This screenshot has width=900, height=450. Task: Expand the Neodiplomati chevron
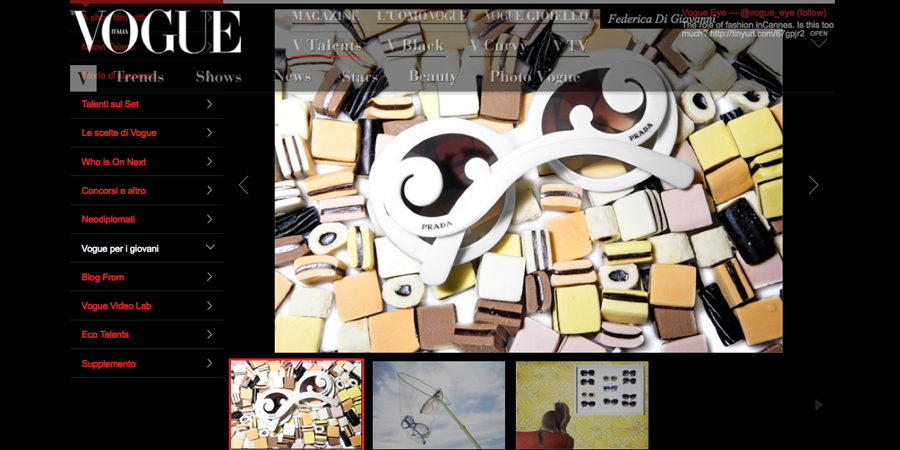210,219
